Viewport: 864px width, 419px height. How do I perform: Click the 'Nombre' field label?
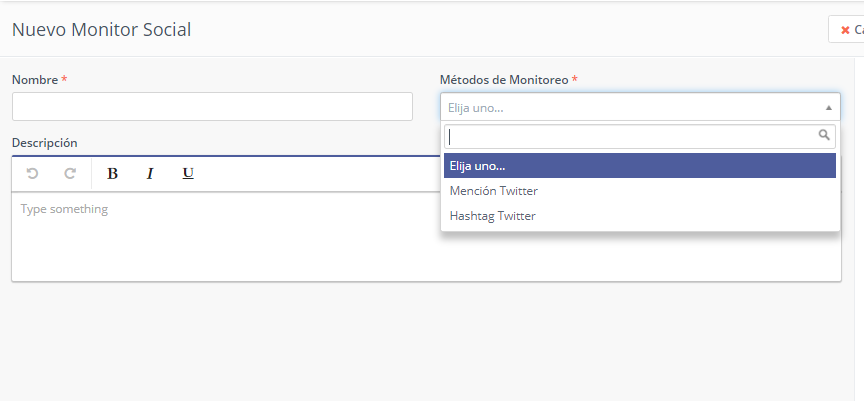click(35, 79)
